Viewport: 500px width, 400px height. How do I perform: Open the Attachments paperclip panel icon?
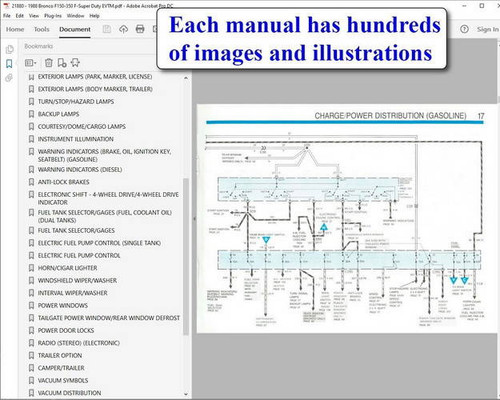(x=9, y=78)
